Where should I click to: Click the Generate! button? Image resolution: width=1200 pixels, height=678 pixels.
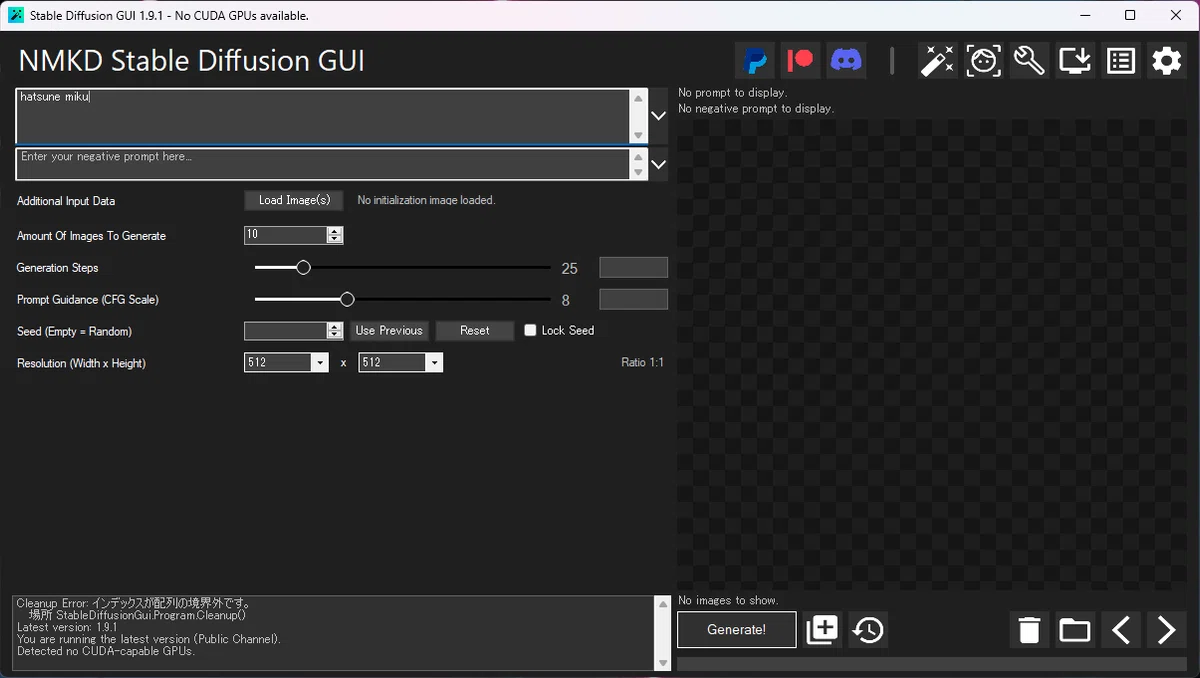pyautogui.click(x=737, y=630)
